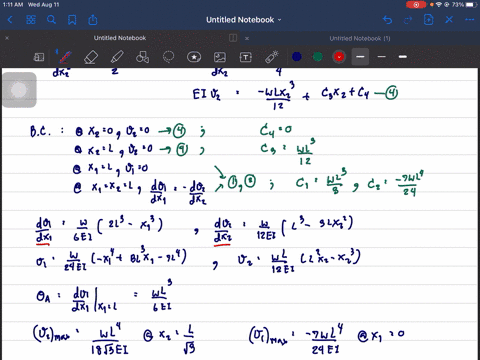The height and width of the screenshot is (360, 480).
Task: Select the Laser pointer tool
Action: click(272, 57)
